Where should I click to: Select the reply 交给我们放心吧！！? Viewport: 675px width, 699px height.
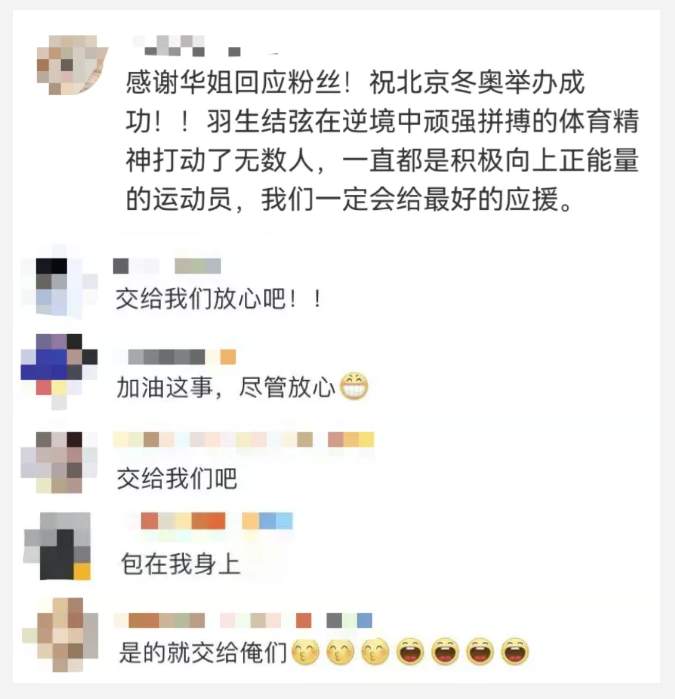(218, 299)
